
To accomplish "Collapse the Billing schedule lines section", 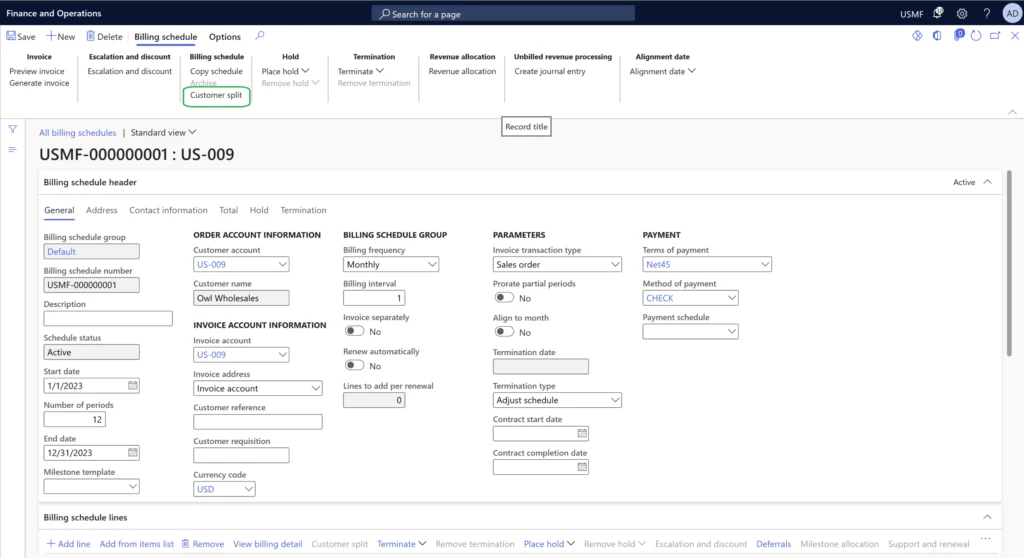I will click(987, 517).
